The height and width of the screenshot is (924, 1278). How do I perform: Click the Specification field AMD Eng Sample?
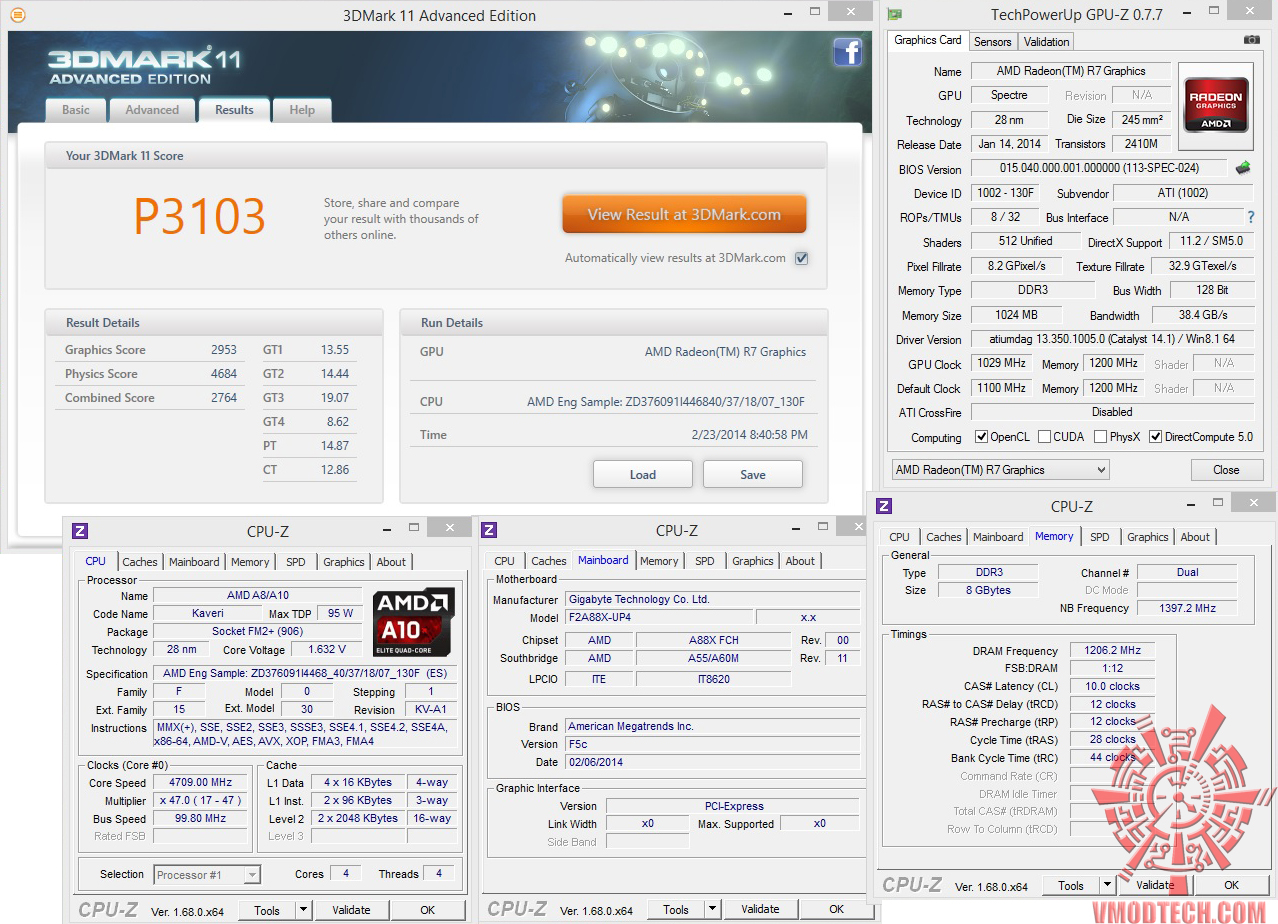point(305,674)
